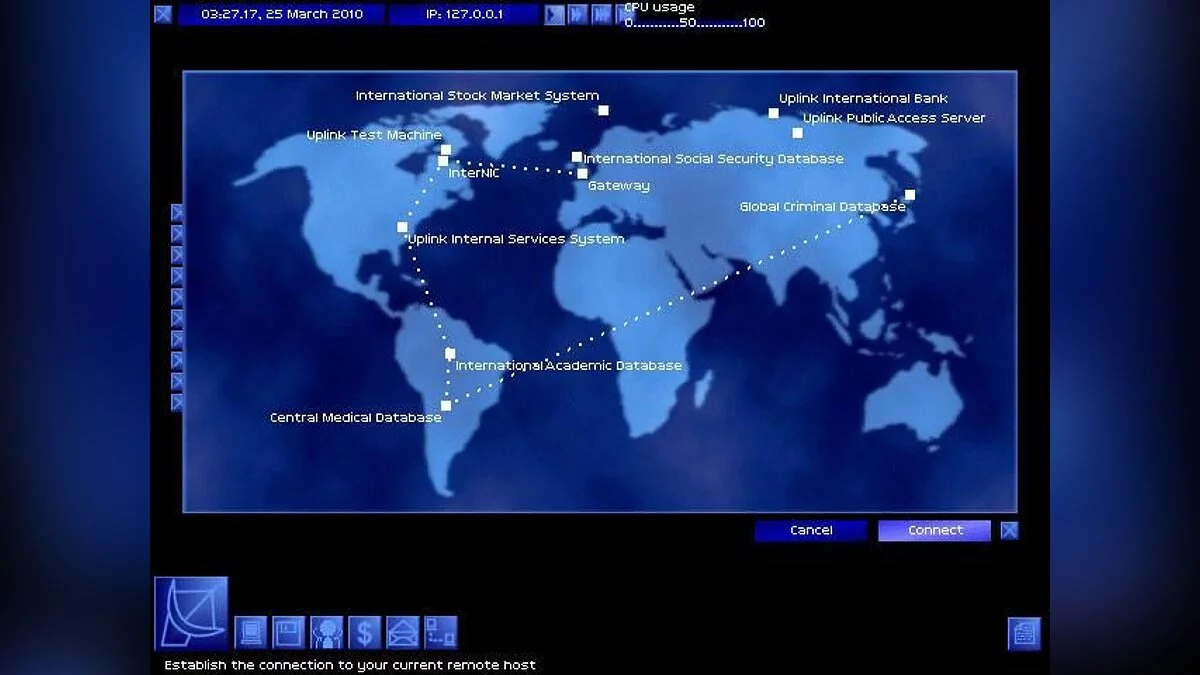The image size is (1200, 675).
Task: Close the map using X beside Connect
Action: click(1009, 530)
